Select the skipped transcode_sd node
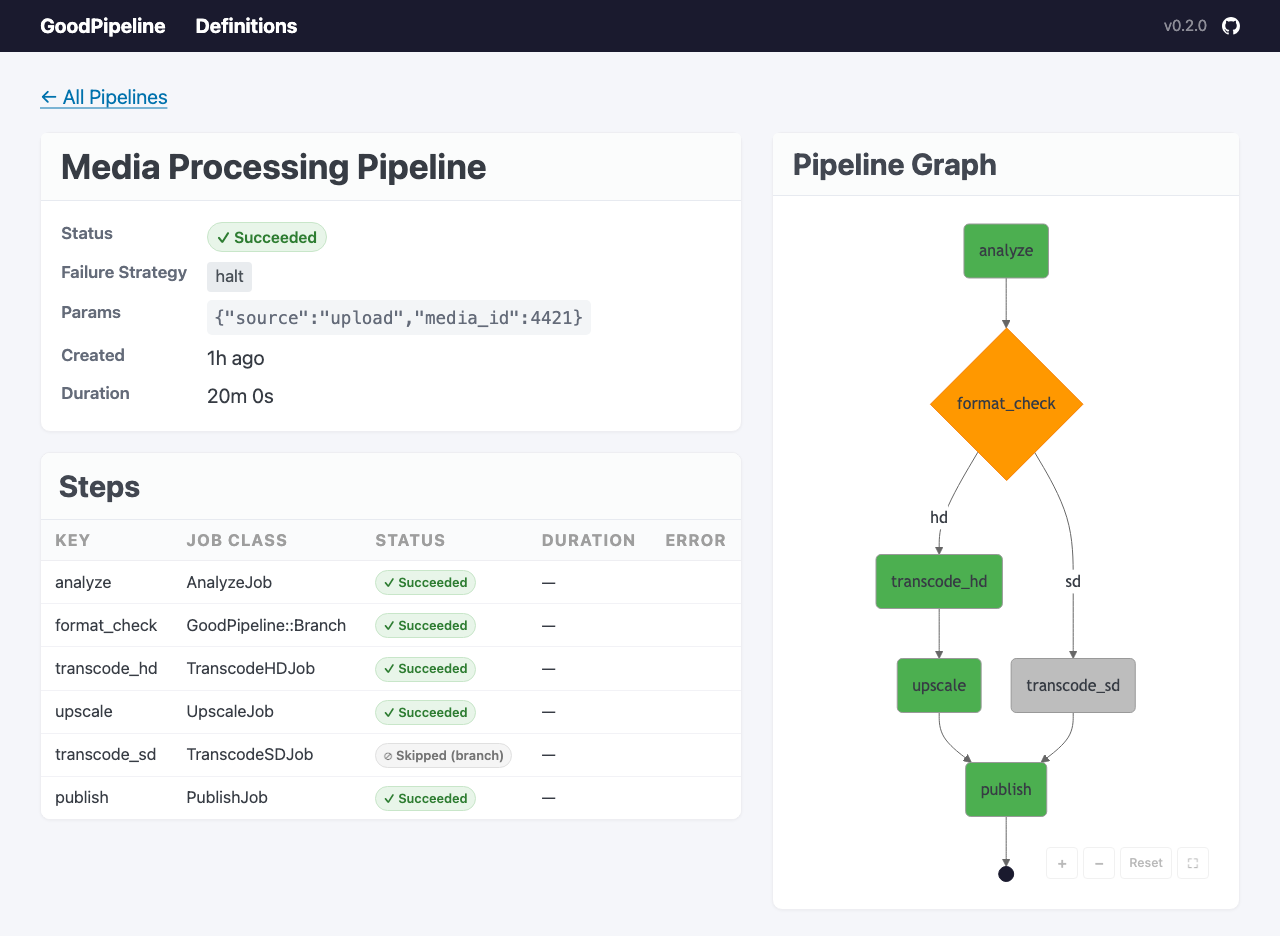 click(1072, 685)
